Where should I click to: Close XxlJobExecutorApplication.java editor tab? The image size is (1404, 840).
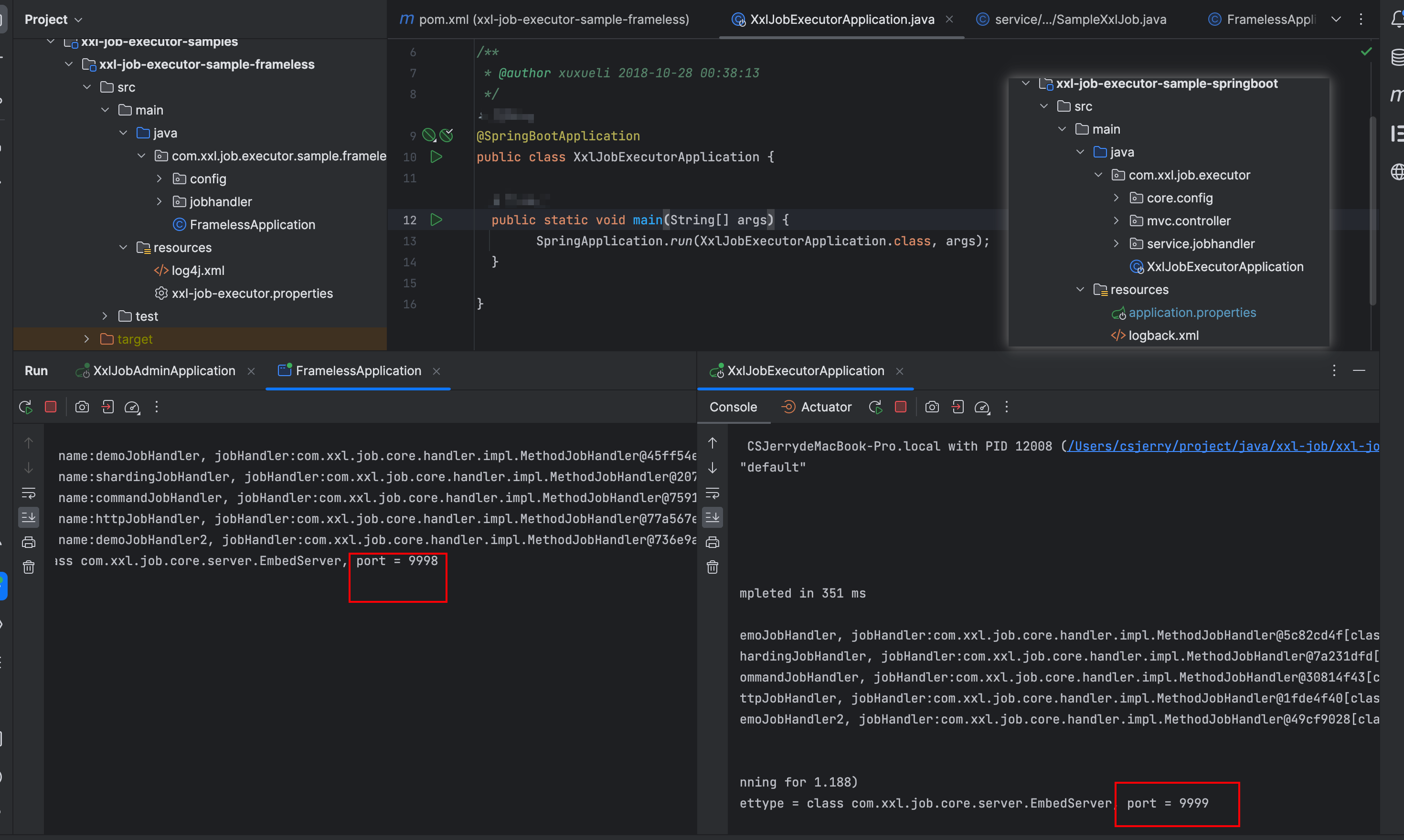click(950, 19)
